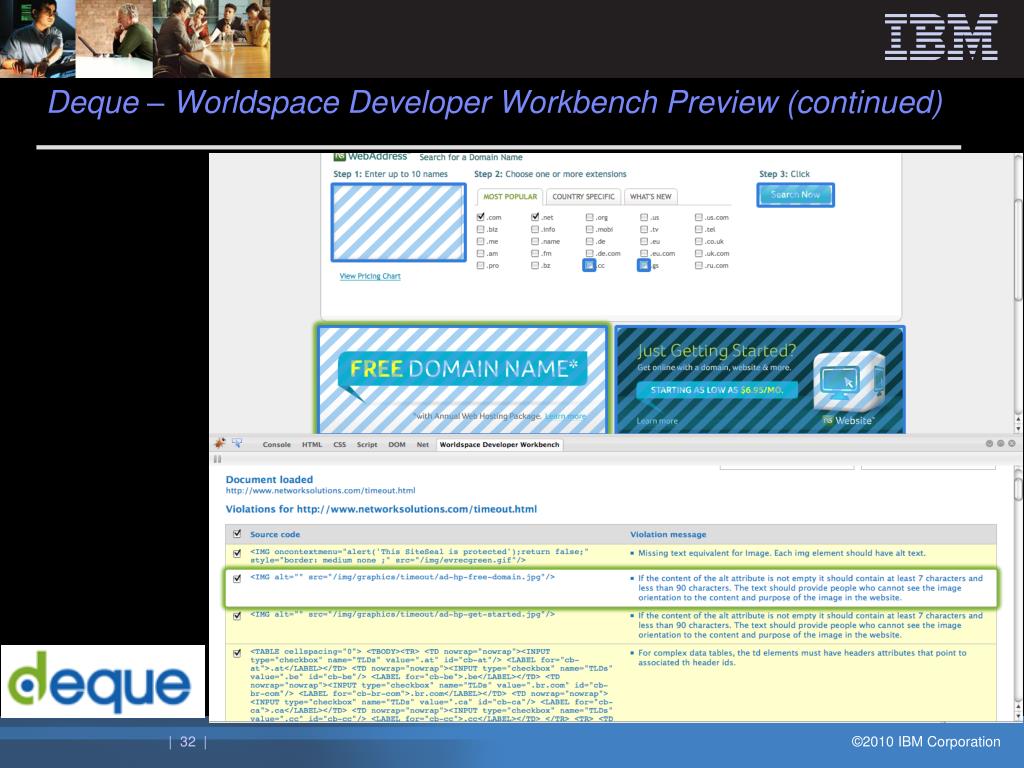This screenshot has width=1024, height=768.
Task: Click the Firebug panel close button
Action: point(1012,443)
